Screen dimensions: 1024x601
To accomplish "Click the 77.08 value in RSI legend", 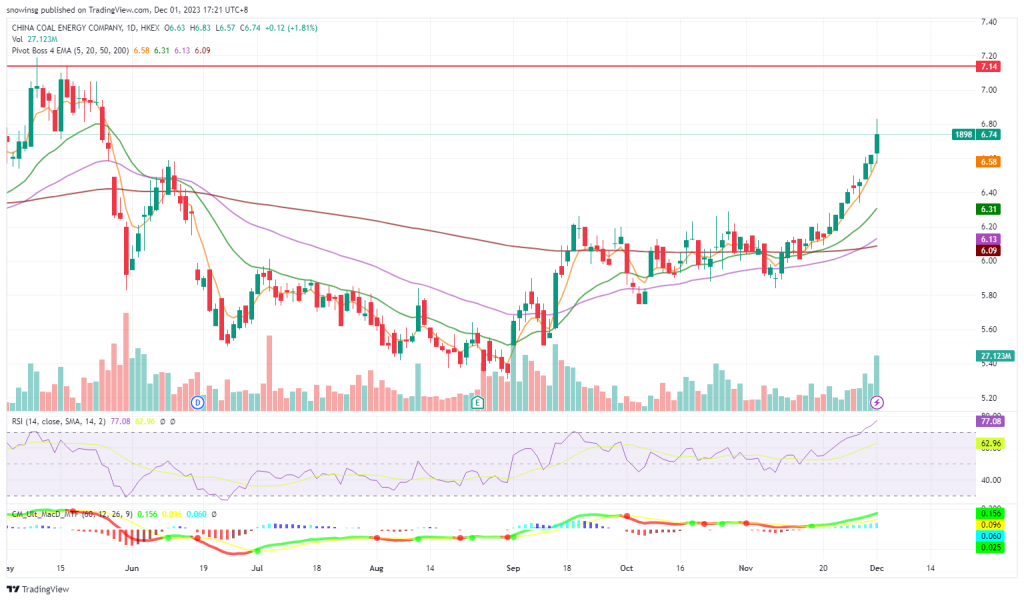I will [120, 421].
